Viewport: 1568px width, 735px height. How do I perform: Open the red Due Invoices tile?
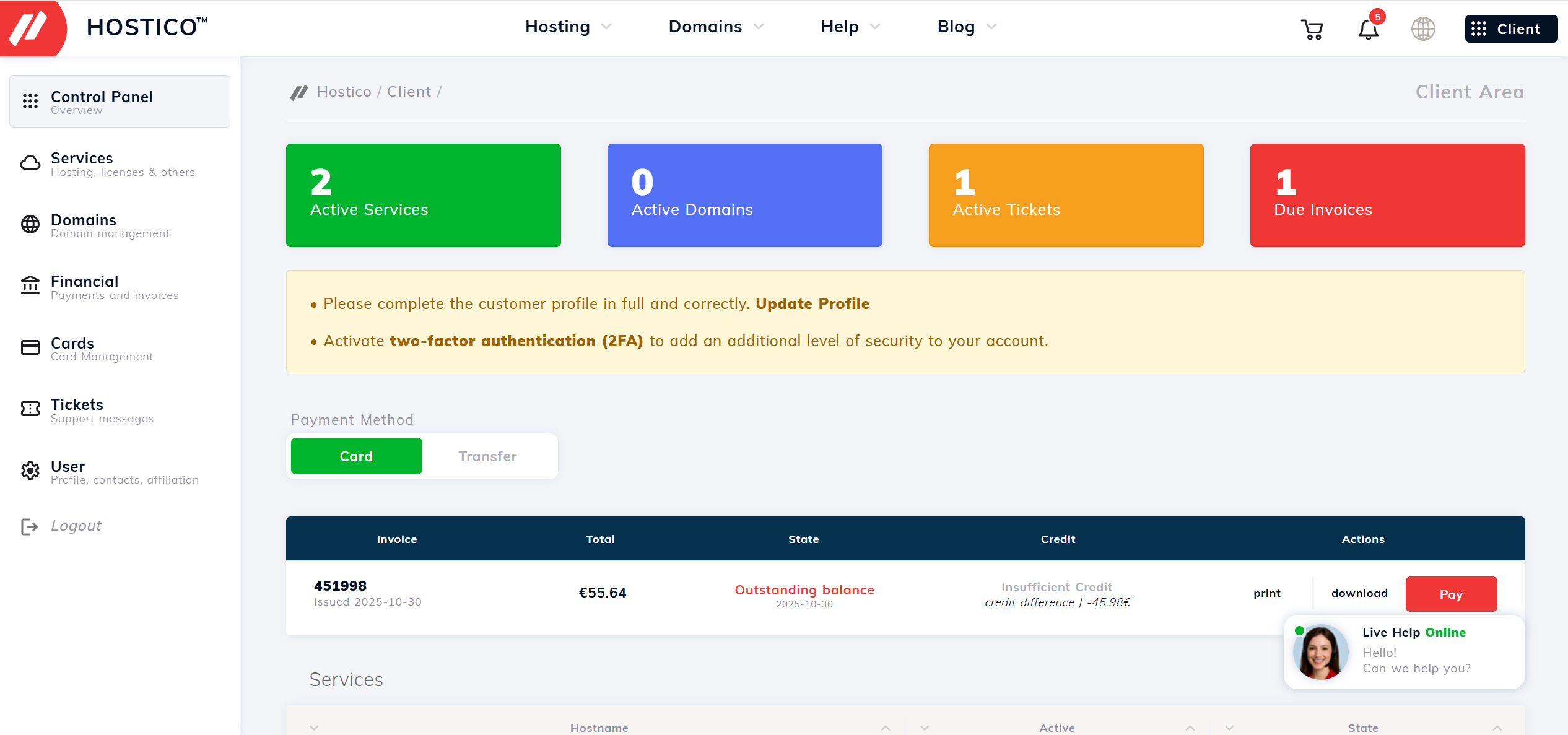1387,196
